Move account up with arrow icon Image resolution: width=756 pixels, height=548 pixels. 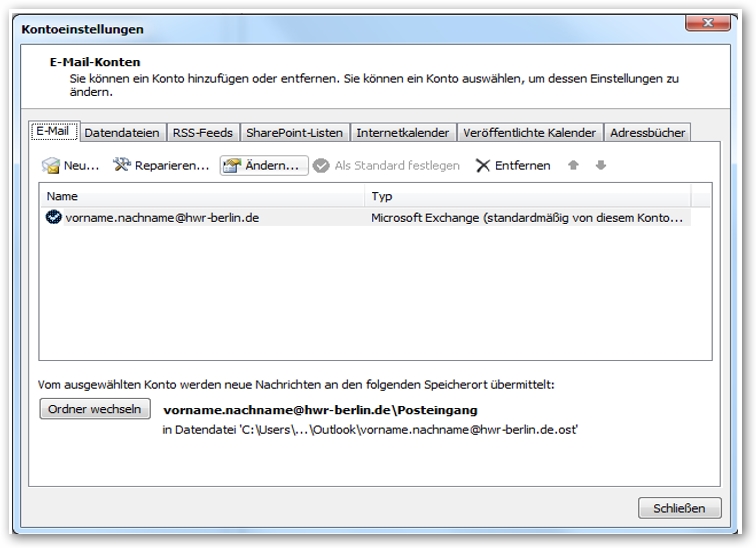click(573, 165)
